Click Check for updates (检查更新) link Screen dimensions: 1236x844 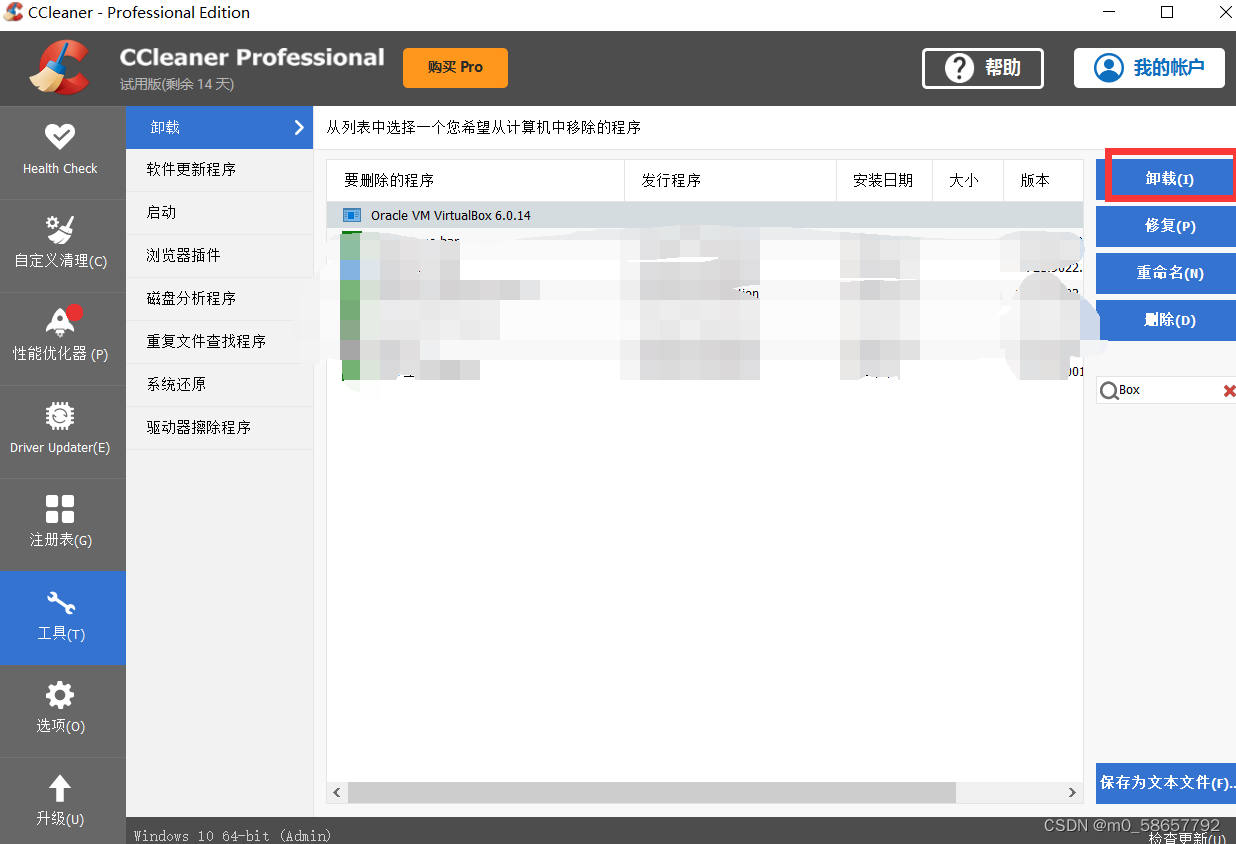click(x=1186, y=838)
